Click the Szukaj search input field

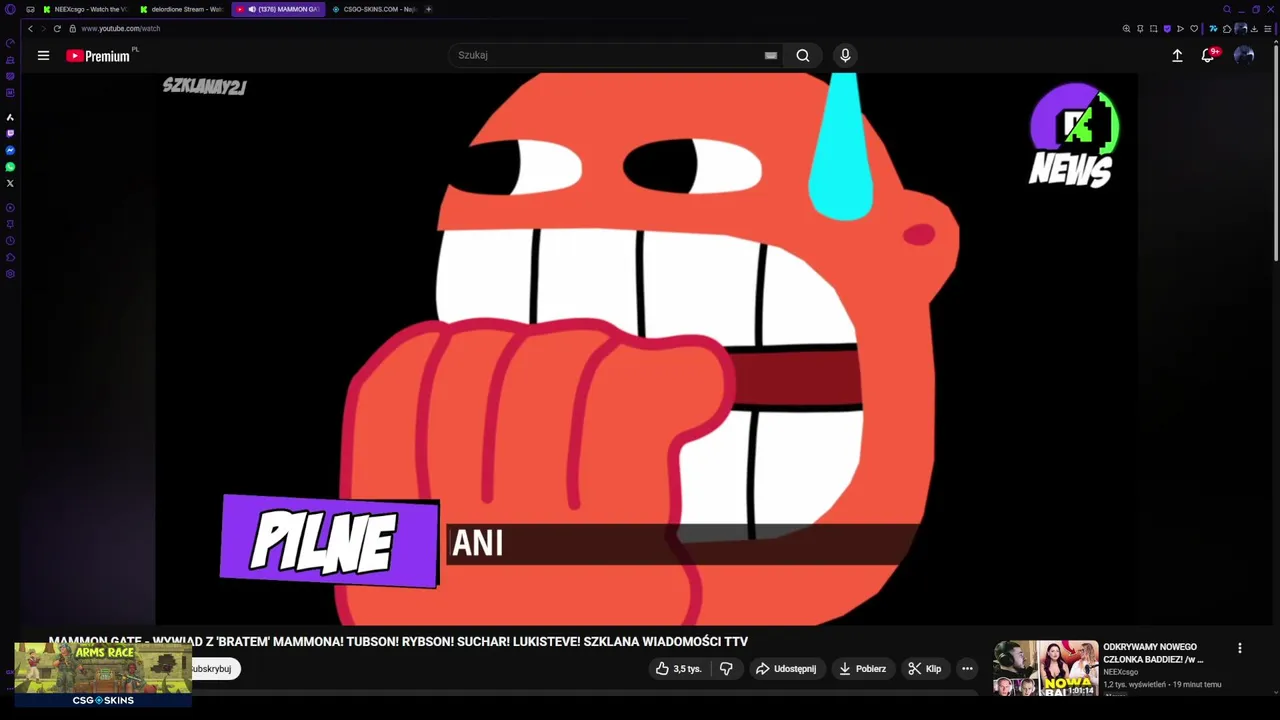click(608, 55)
